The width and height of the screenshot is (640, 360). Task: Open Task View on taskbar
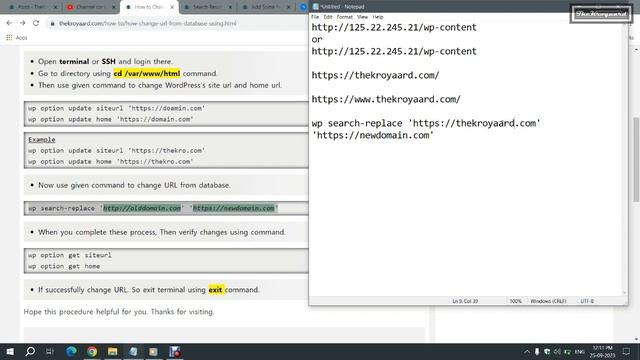click(x=50, y=351)
